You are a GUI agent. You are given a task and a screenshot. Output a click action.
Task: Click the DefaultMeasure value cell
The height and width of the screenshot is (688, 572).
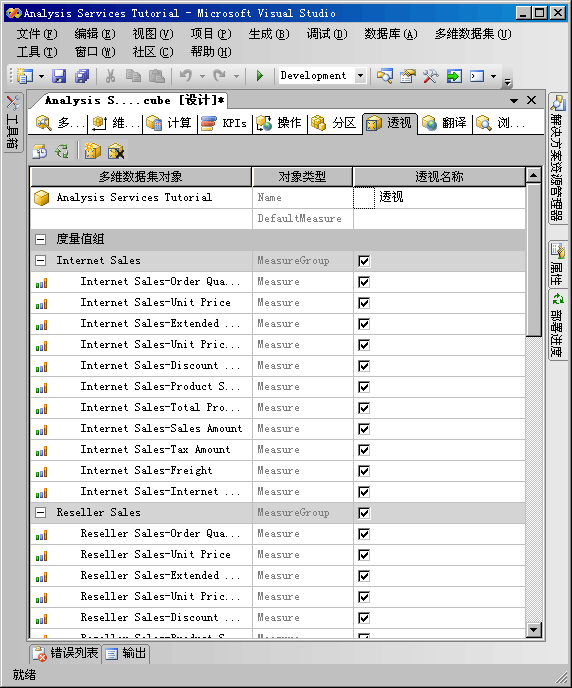[439, 219]
